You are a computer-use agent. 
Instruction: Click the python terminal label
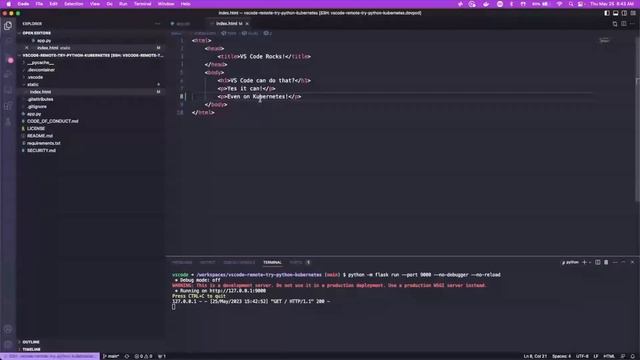pyautogui.click(x=570, y=262)
